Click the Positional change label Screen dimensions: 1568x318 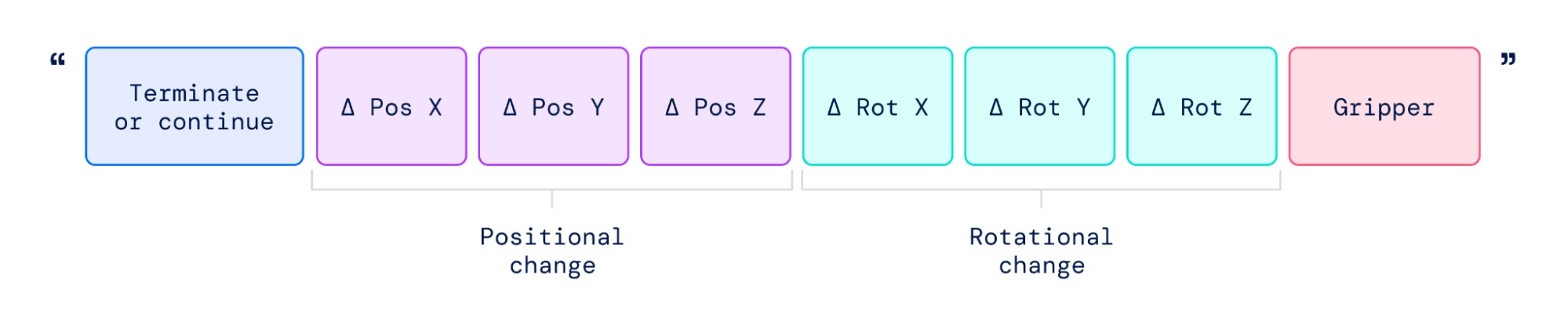(552, 251)
